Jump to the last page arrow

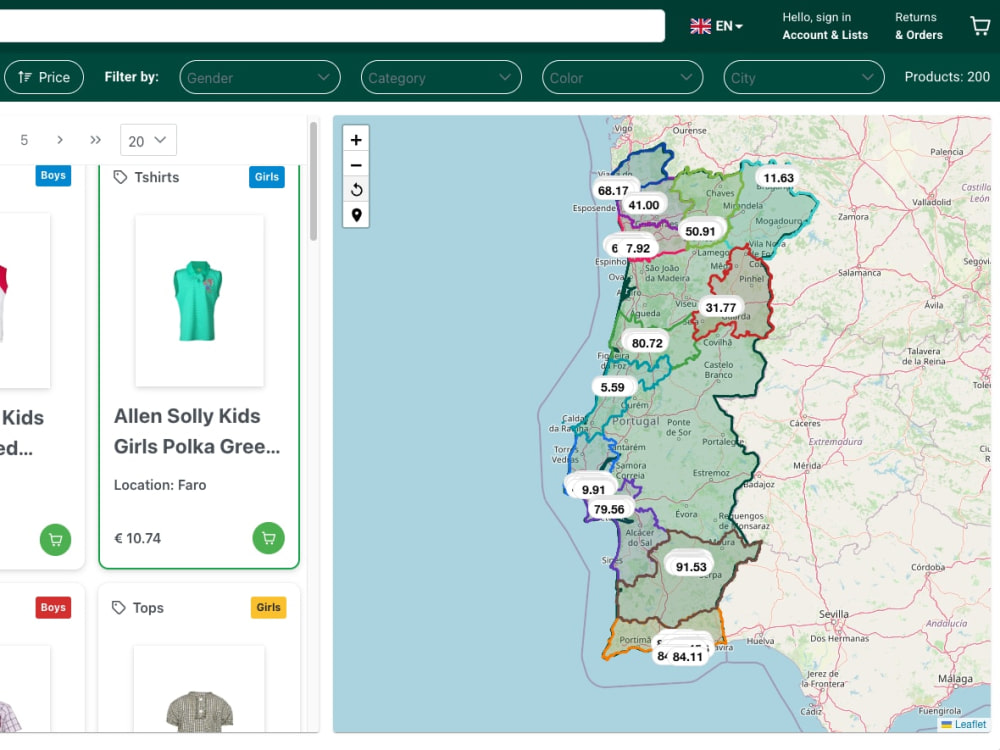click(x=96, y=140)
